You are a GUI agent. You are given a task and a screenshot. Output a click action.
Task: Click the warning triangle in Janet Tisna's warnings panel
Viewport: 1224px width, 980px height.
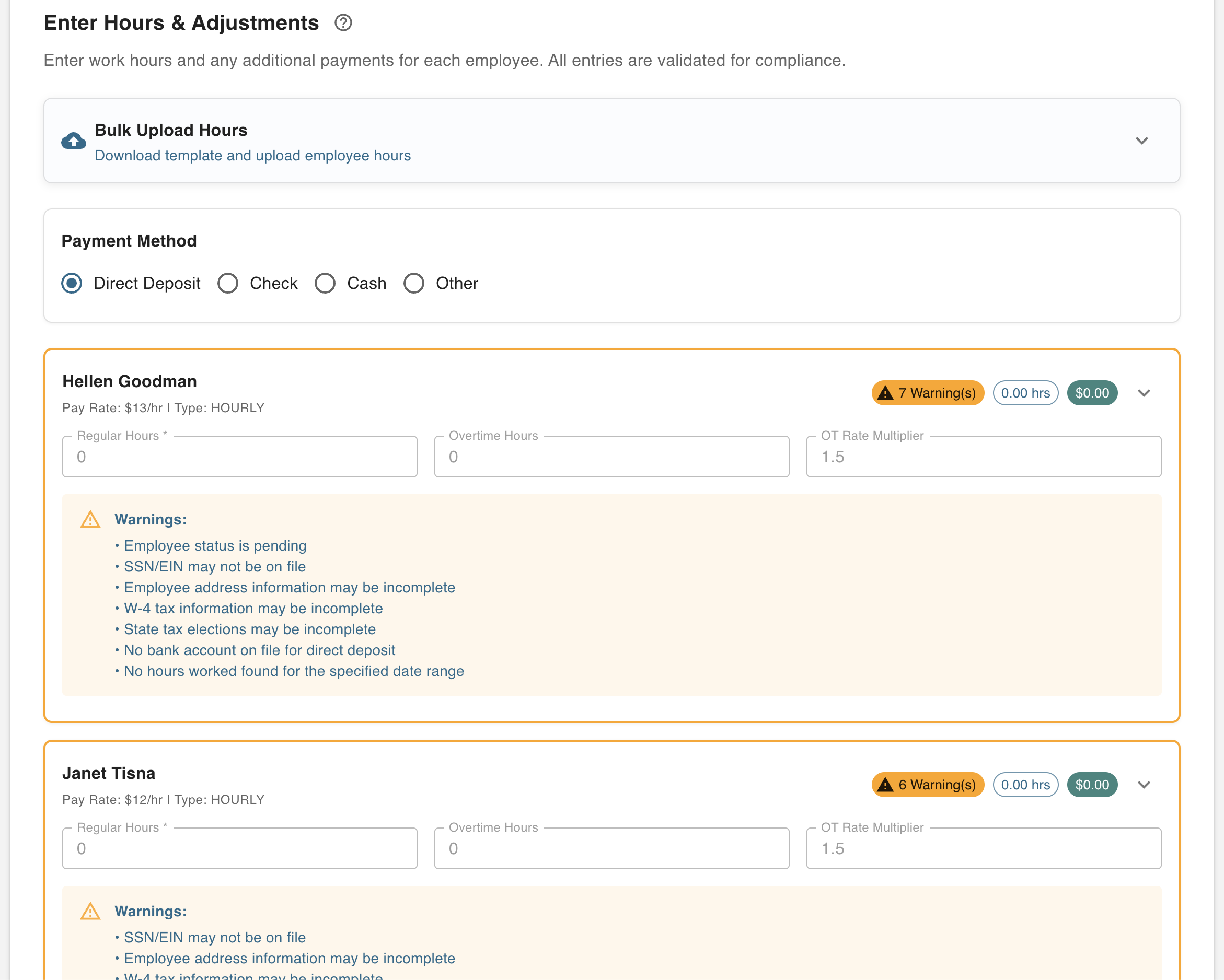pyautogui.click(x=90, y=912)
